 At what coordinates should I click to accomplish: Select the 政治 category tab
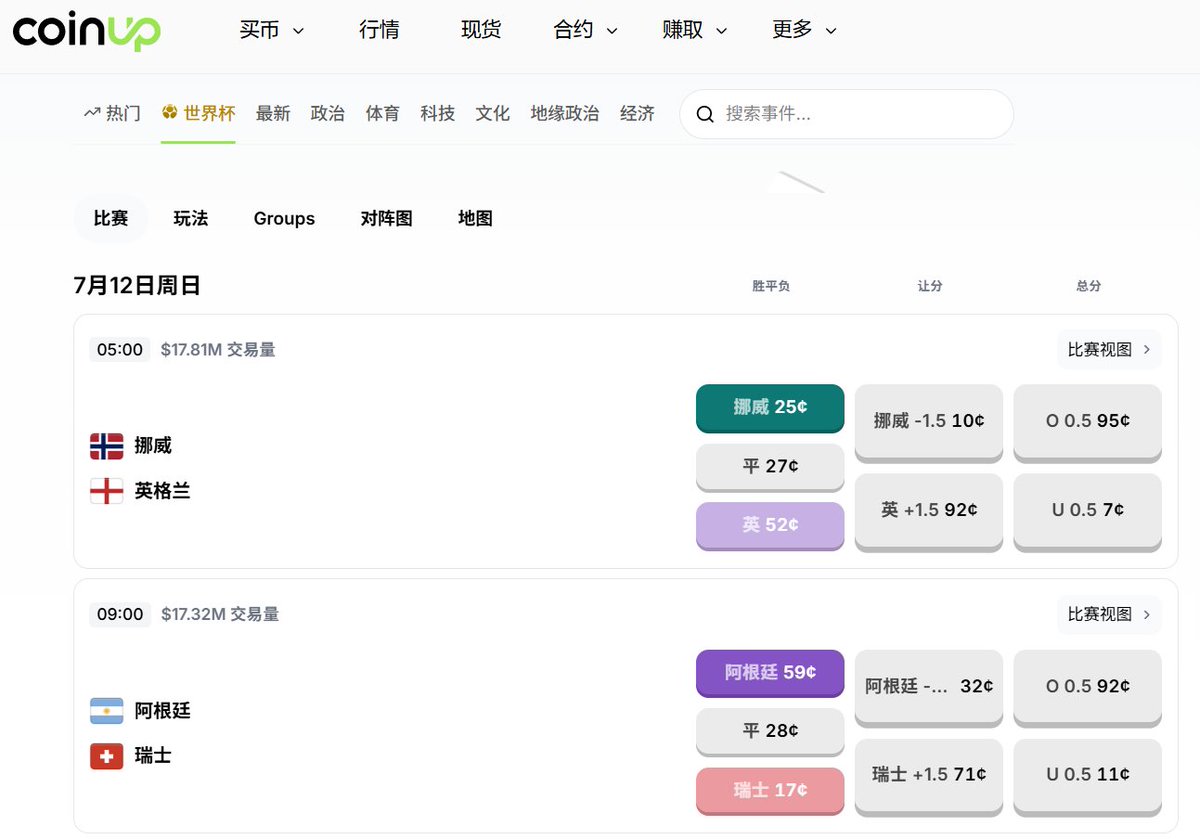(328, 114)
